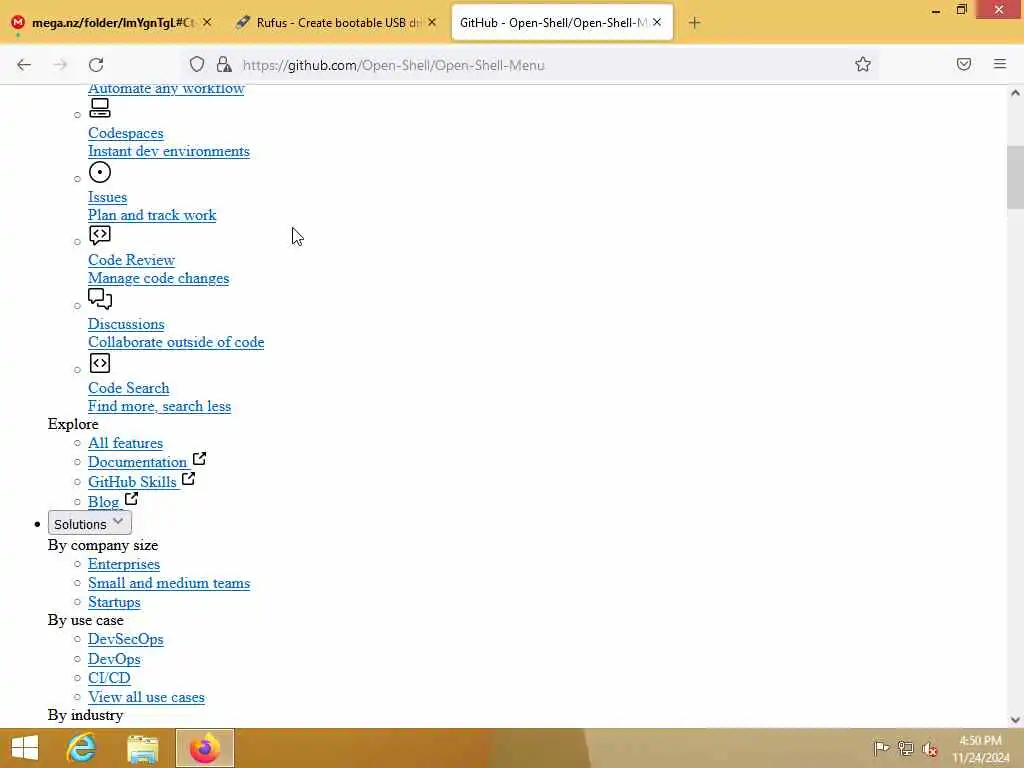Click the scrollbar up arrow
Image resolution: width=1024 pixels, height=768 pixels.
[x=1015, y=93]
